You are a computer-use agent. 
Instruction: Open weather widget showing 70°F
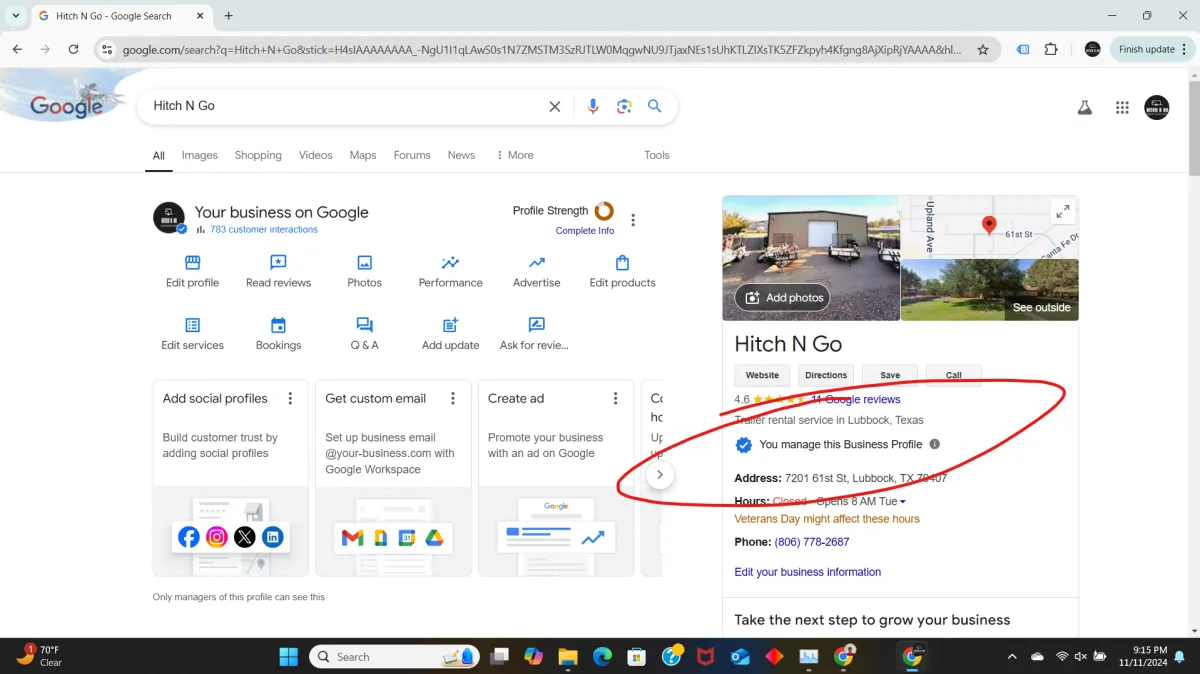(x=40, y=656)
